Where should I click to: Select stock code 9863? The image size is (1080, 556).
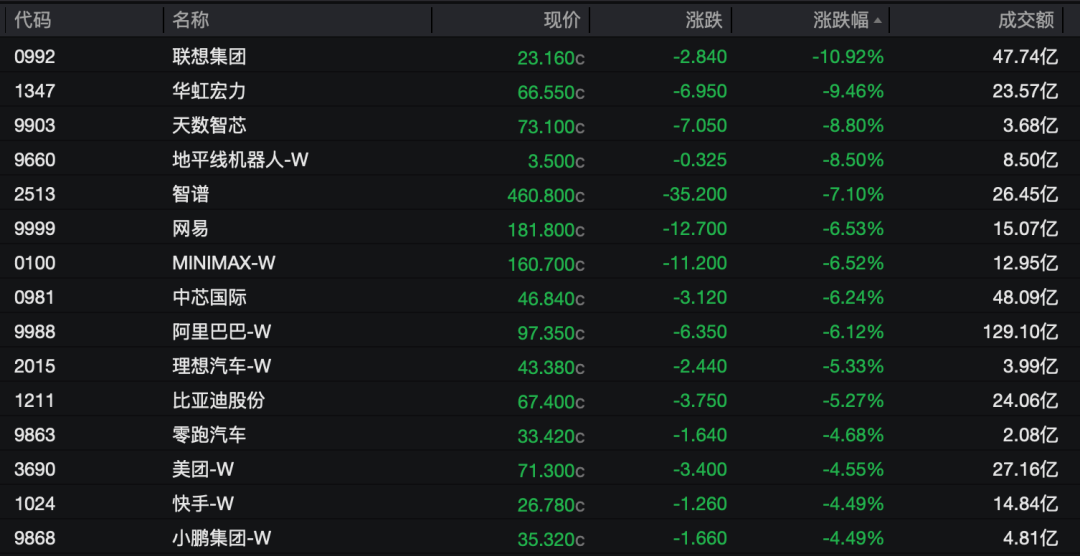(34, 435)
